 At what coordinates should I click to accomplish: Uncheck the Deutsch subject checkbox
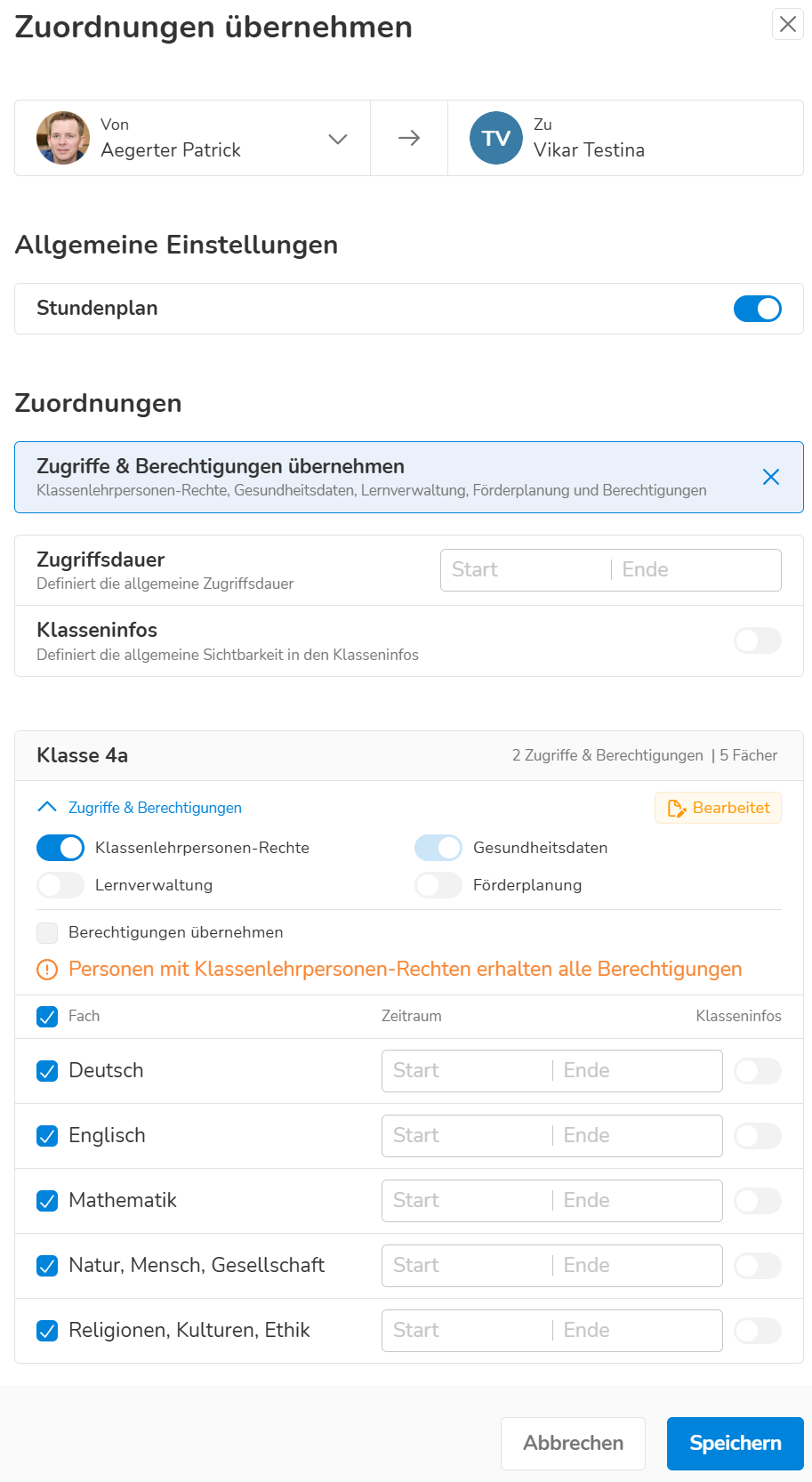point(47,1071)
